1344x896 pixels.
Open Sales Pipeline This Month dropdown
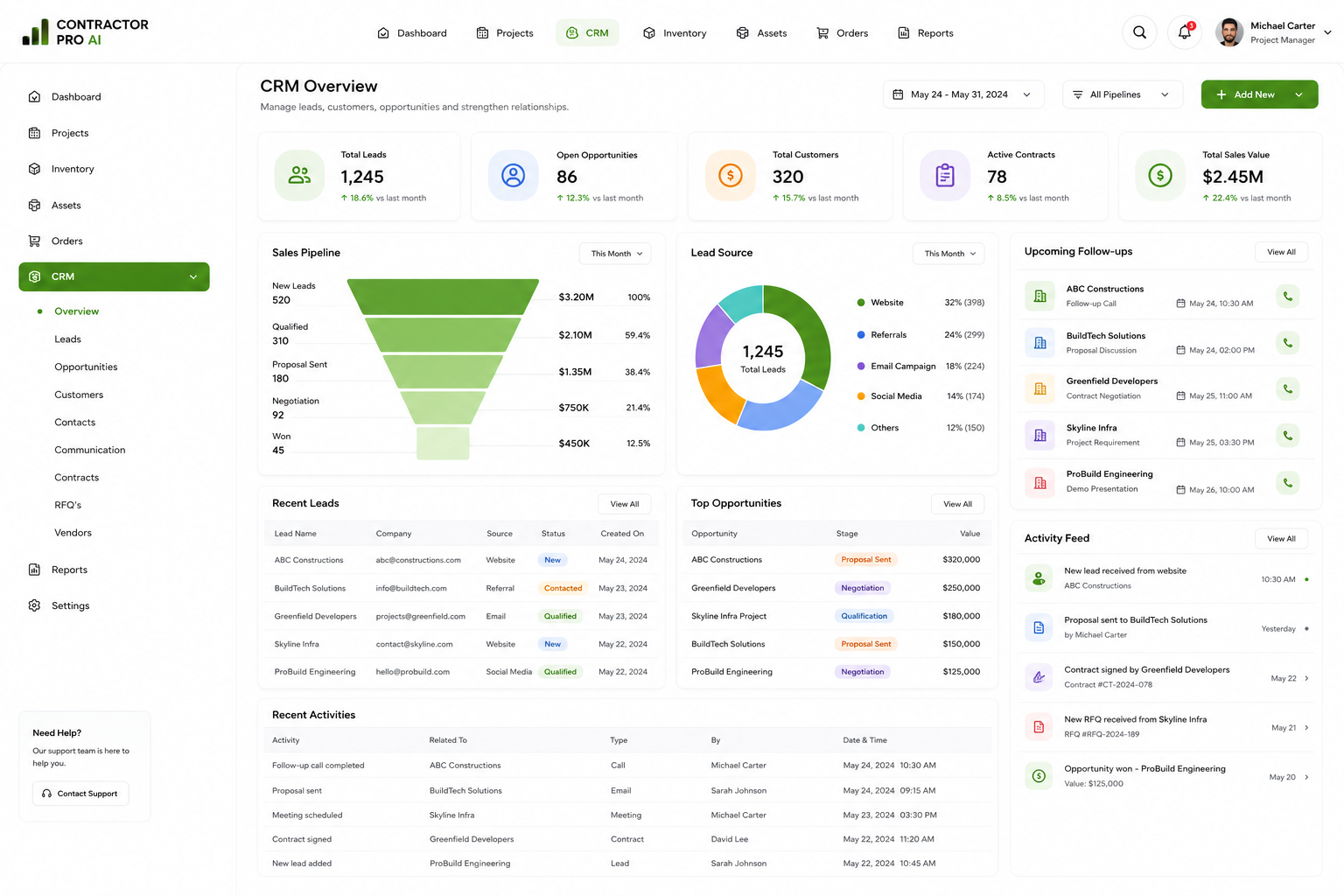coord(615,254)
